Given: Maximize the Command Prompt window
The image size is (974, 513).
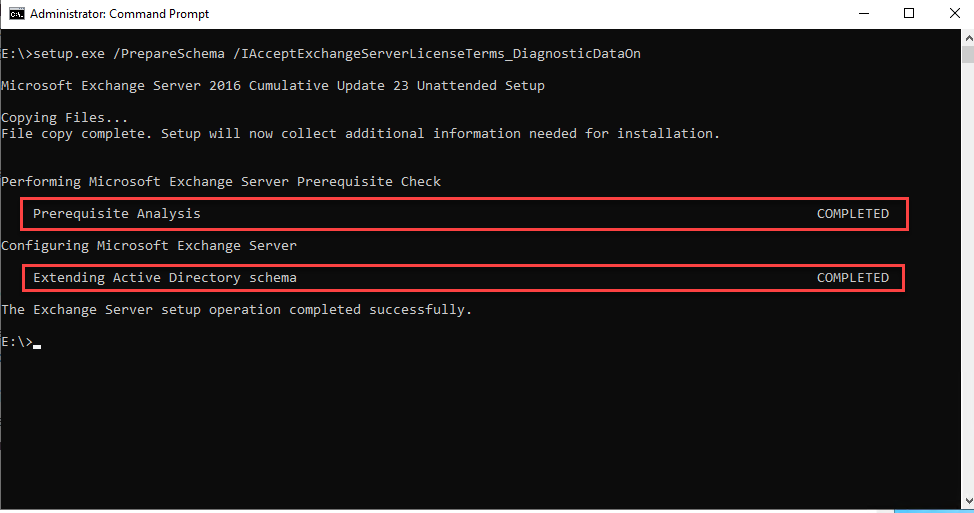Looking at the screenshot, I should tap(908, 14).
